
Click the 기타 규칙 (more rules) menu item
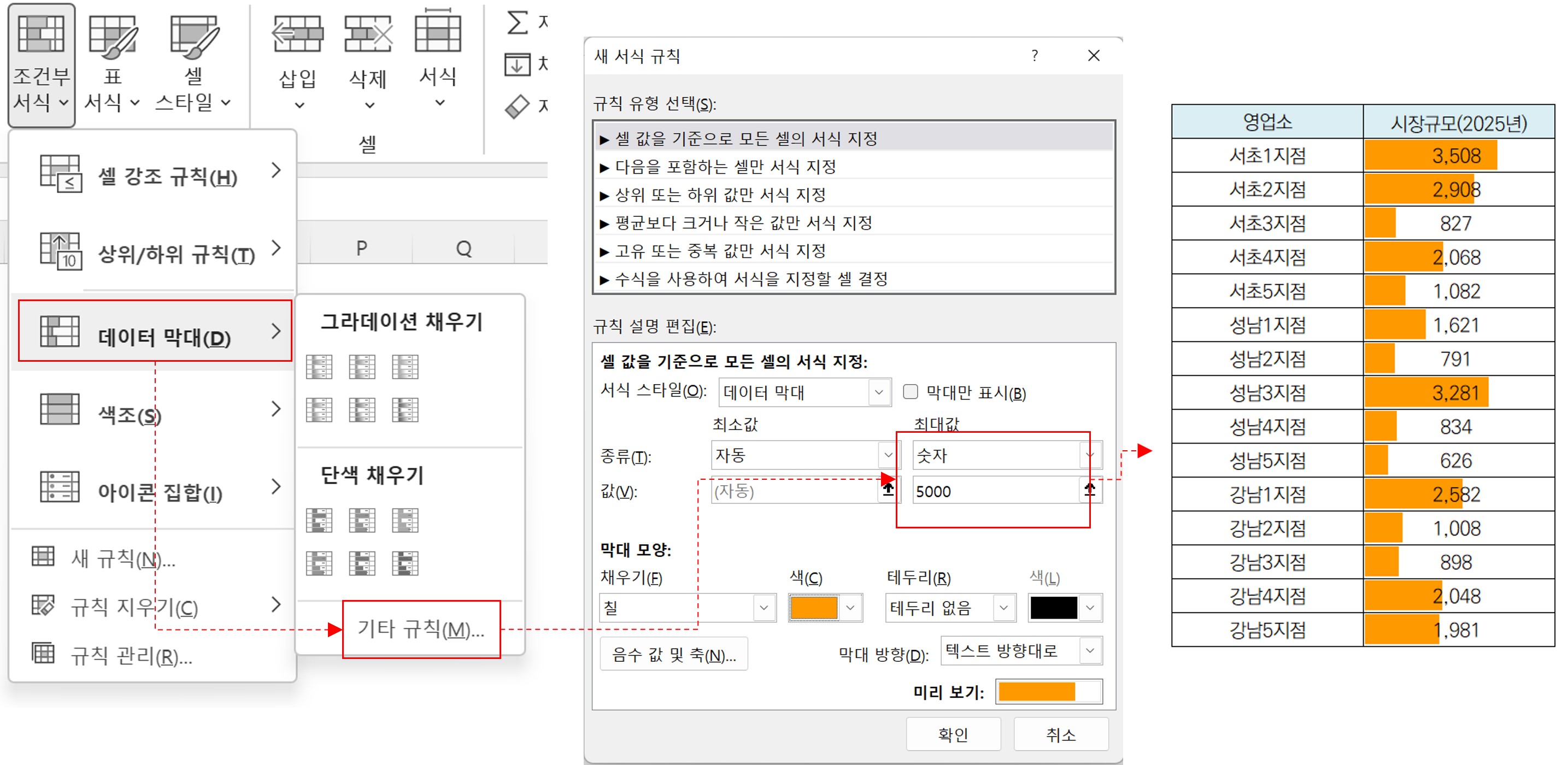pyautogui.click(x=421, y=629)
